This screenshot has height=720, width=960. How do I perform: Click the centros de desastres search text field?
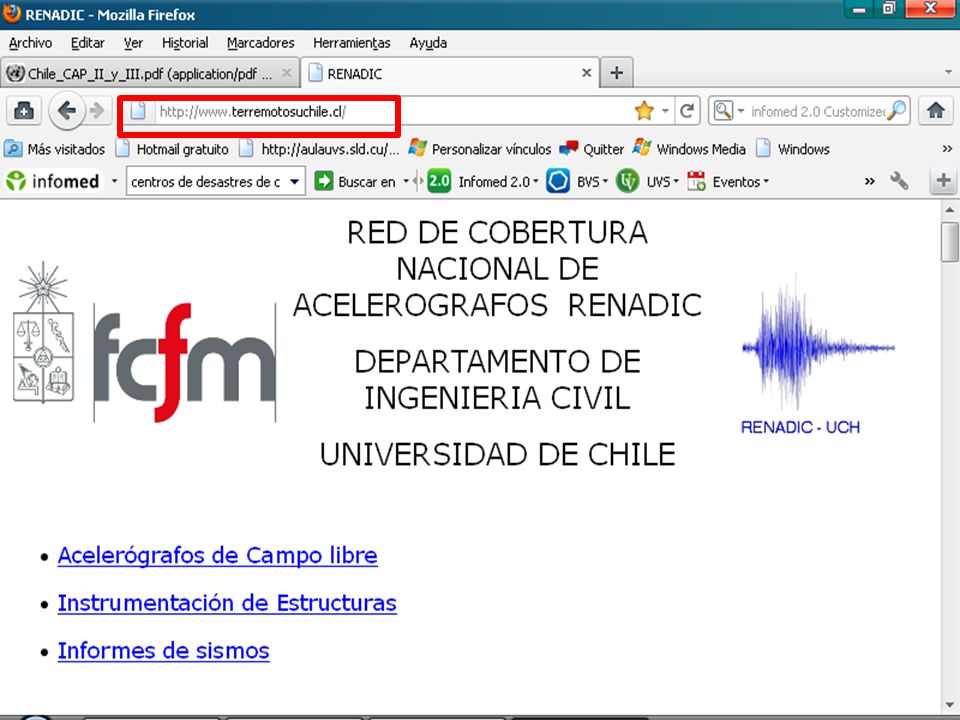point(206,182)
